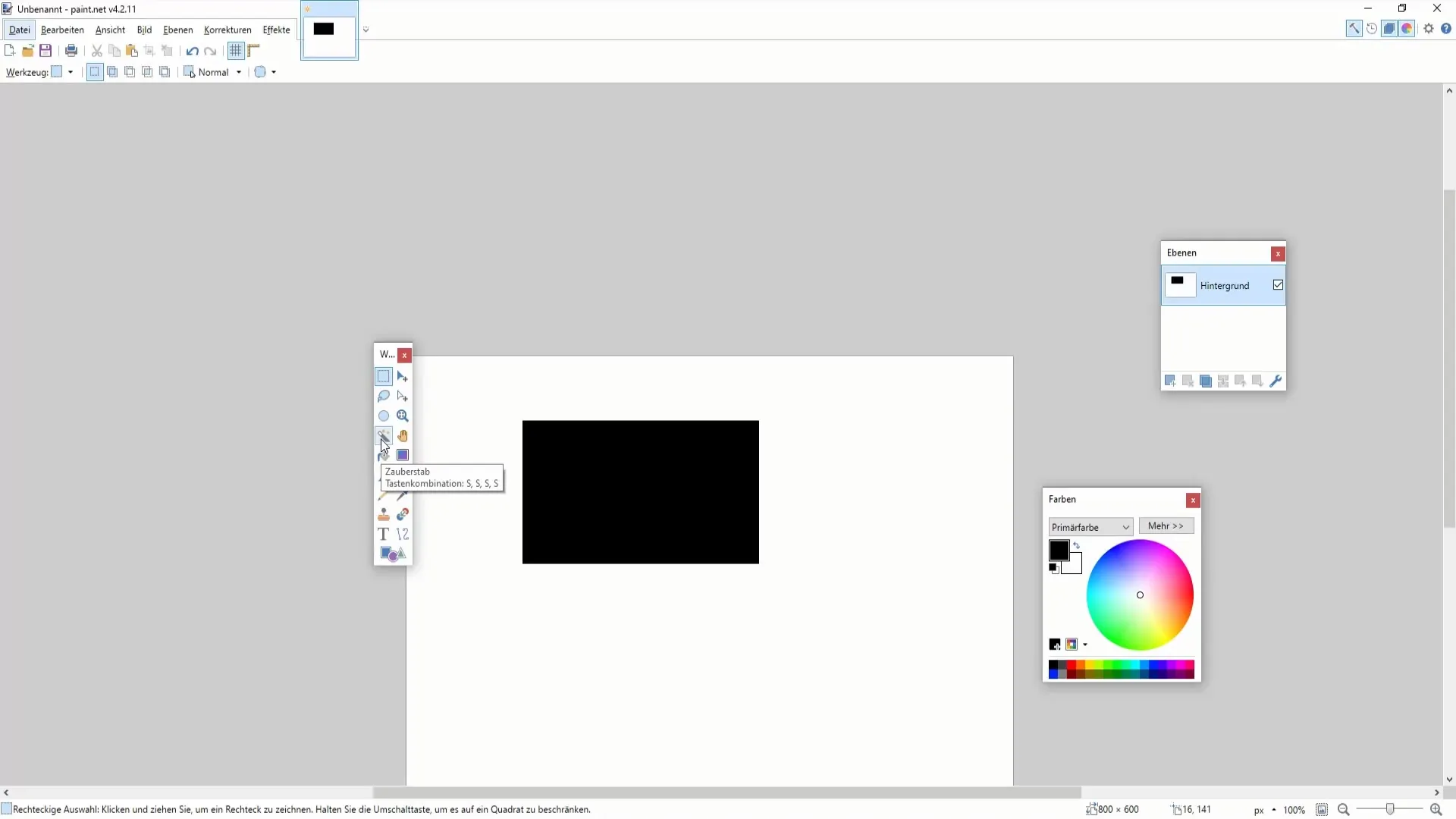Select the Move tool
The width and height of the screenshot is (1456, 819).
[402, 376]
